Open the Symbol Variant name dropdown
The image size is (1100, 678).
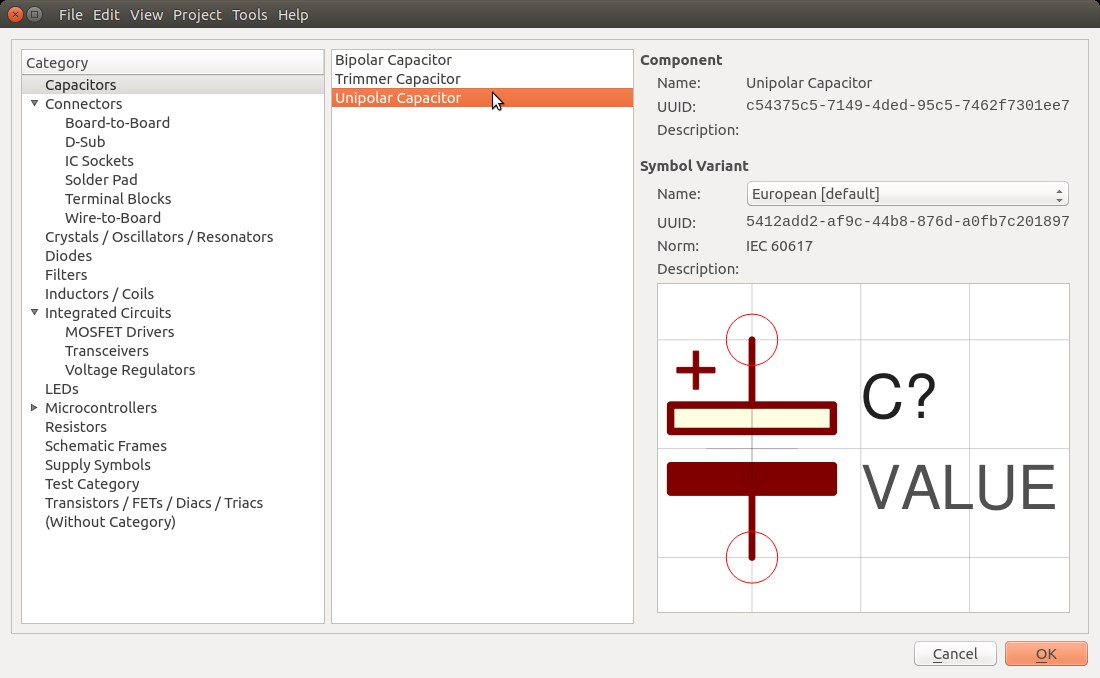pos(906,194)
